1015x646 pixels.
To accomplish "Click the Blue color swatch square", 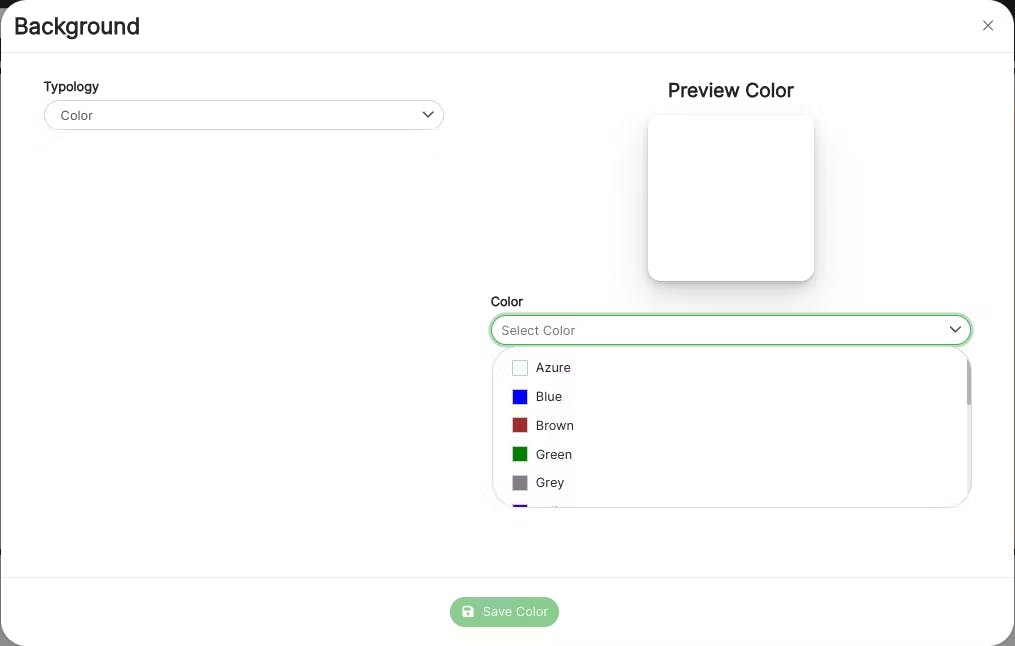I will pyautogui.click(x=520, y=397).
